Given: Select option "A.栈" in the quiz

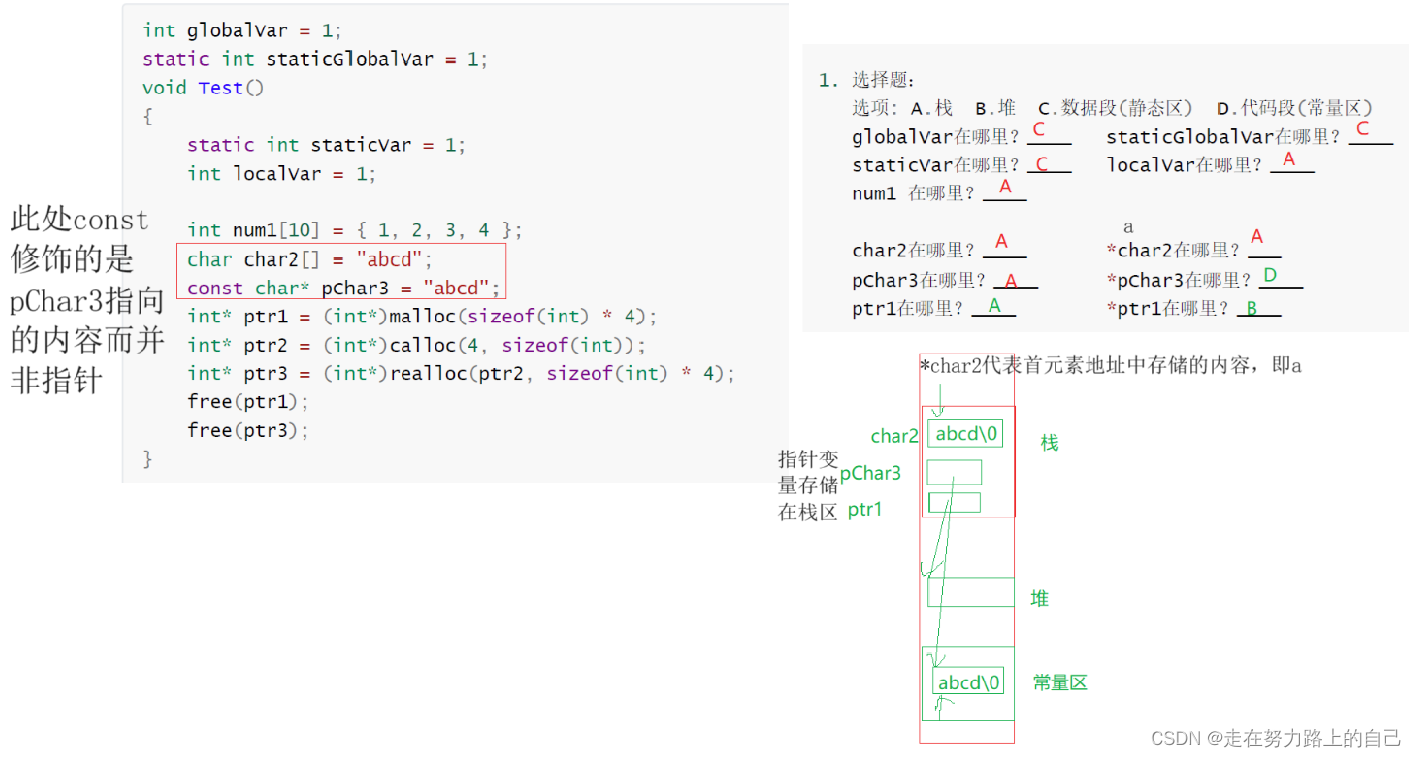Looking at the screenshot, I should (932, 108).
